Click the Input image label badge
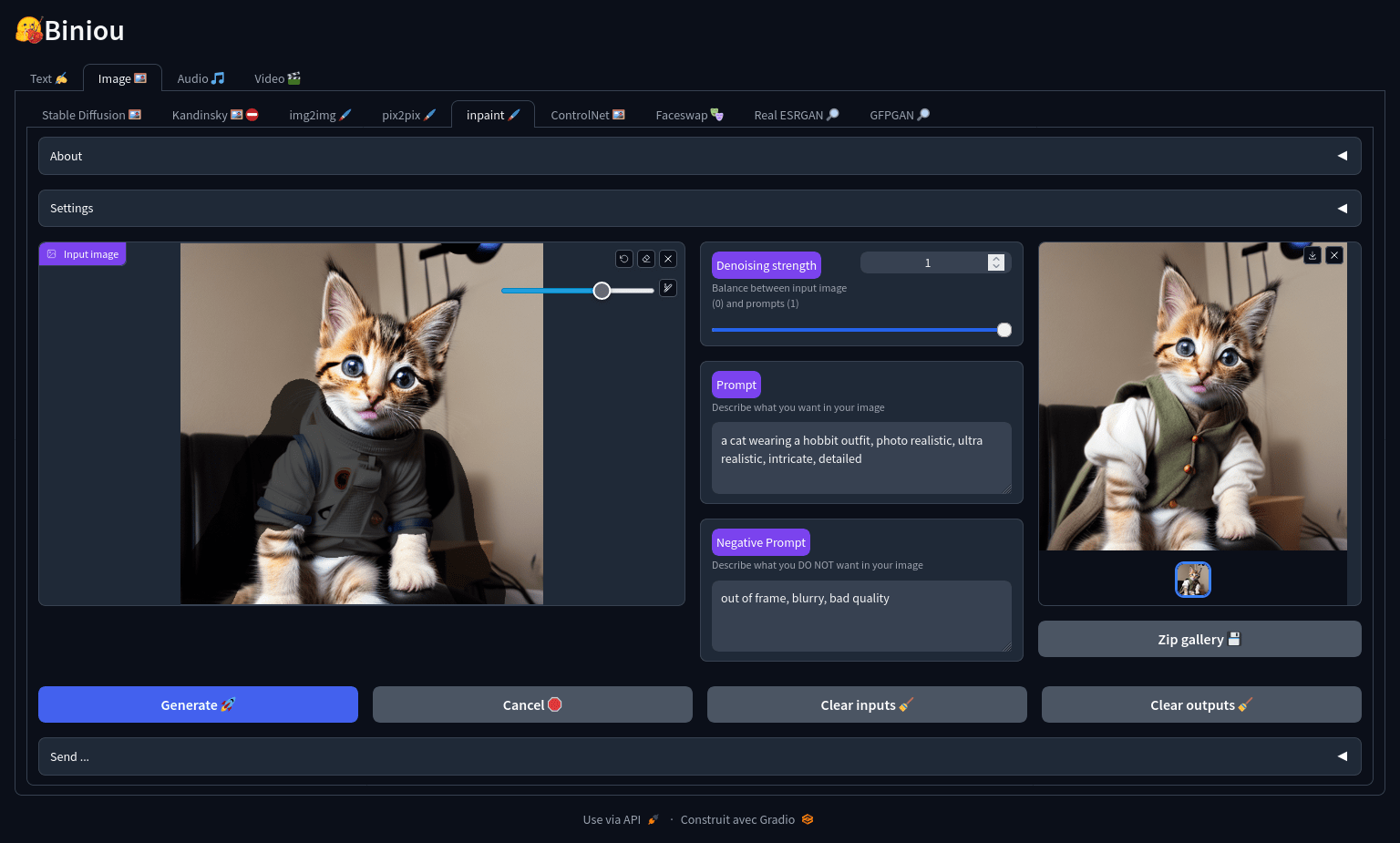The image size is (1400, 843). pyautogui.click(x=82, y=254)
